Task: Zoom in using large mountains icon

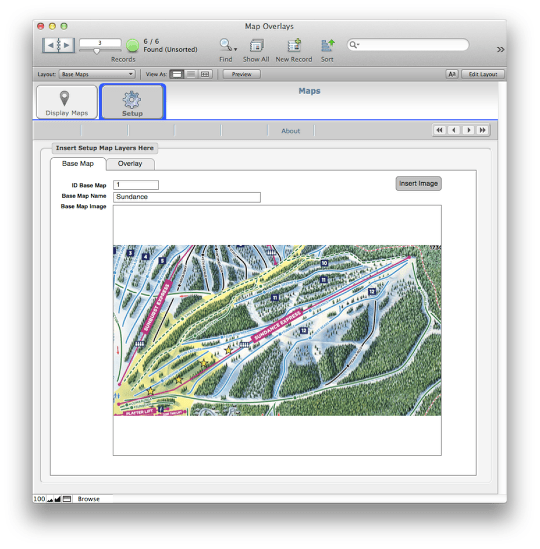Action: pyautogui.click(x=57, y=499)
